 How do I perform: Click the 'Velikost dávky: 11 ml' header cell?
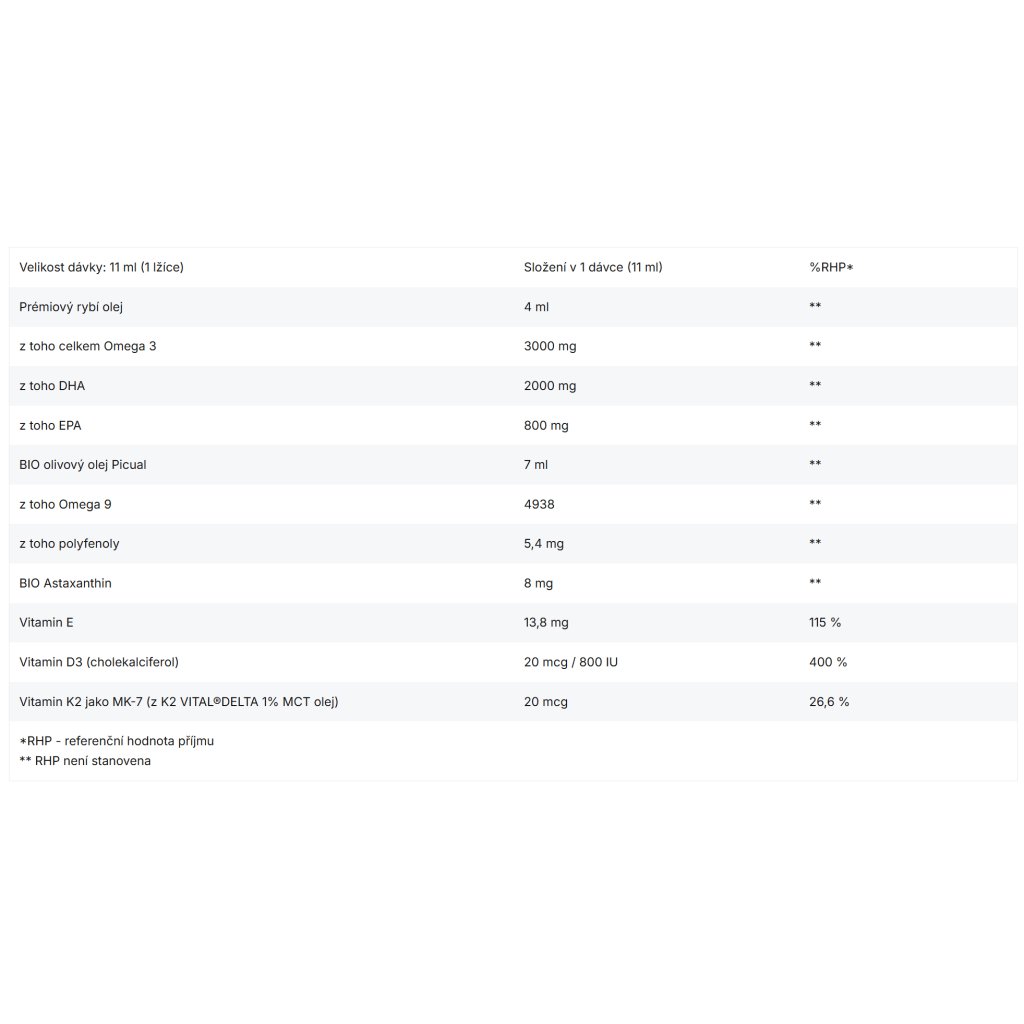coord(101,267)
